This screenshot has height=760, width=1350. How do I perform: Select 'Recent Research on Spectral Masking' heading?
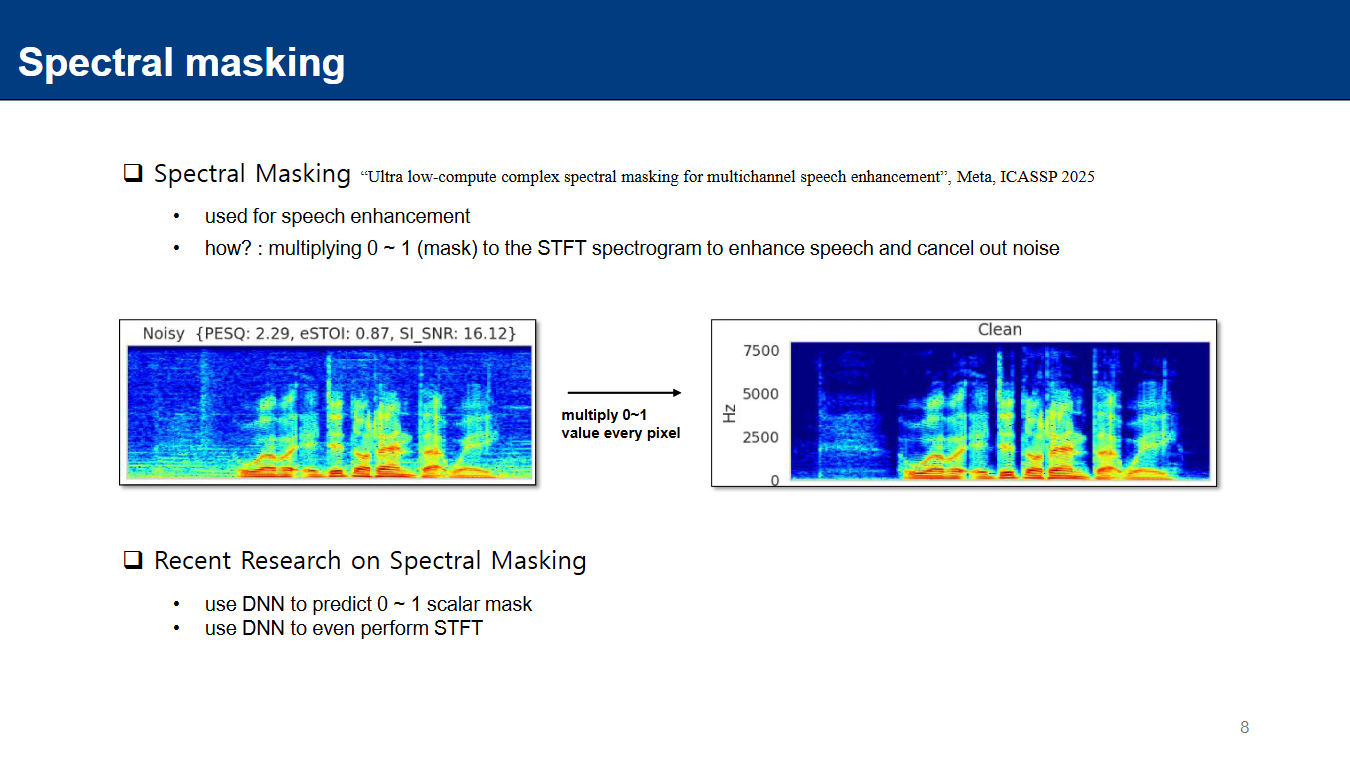370,561
